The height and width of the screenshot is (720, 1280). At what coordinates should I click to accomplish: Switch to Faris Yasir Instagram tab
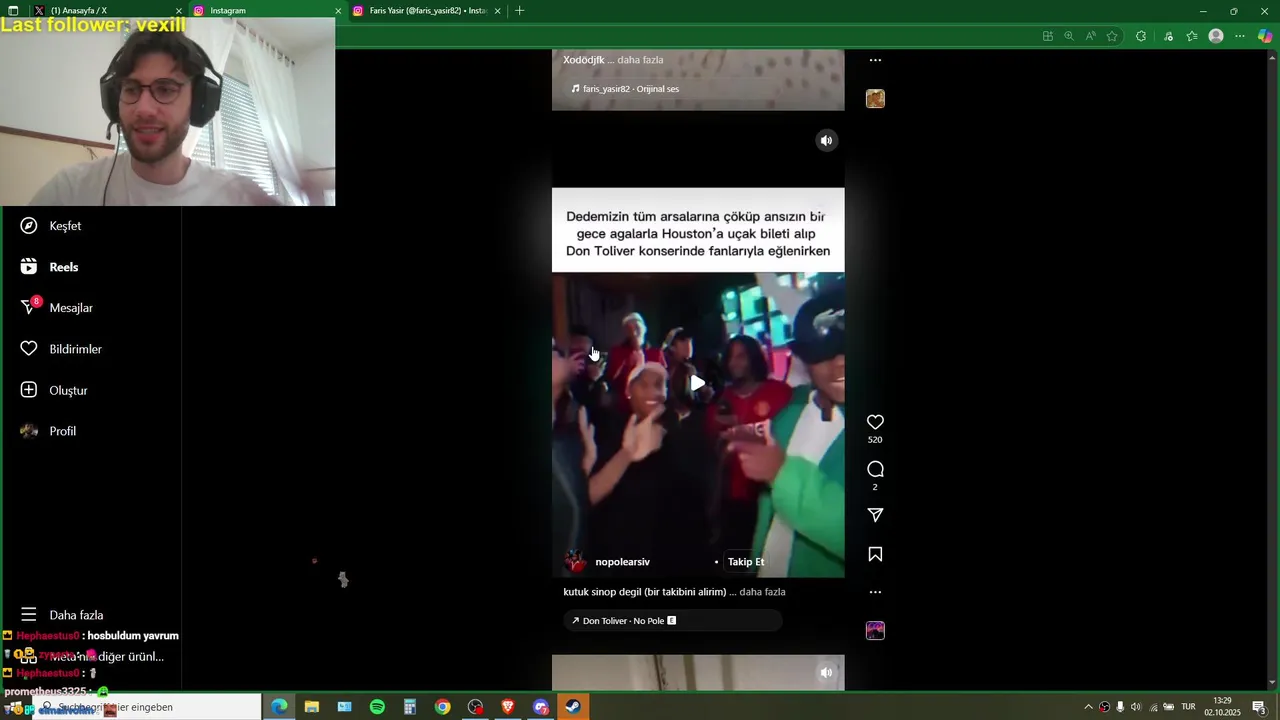point(427,11)
